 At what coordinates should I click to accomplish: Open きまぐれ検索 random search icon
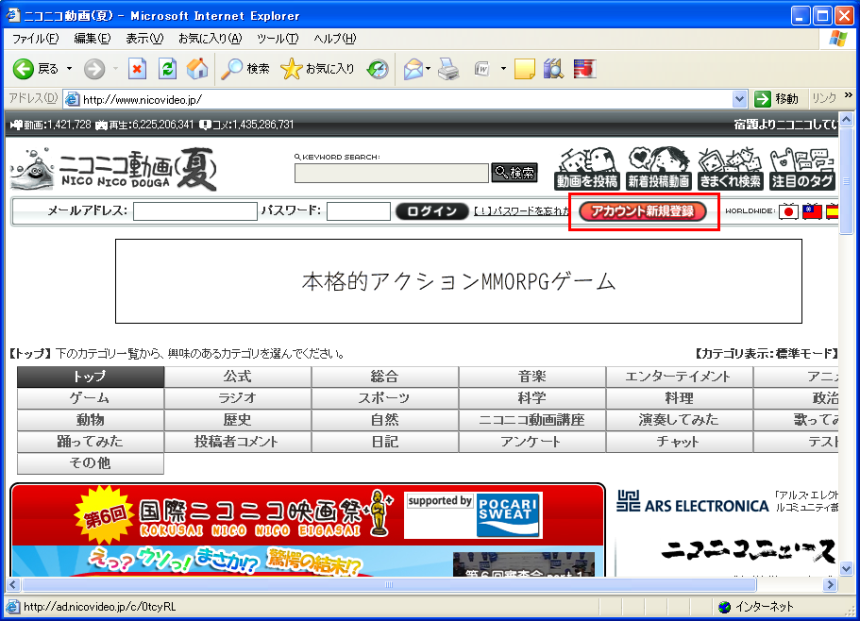click(730, 169)
